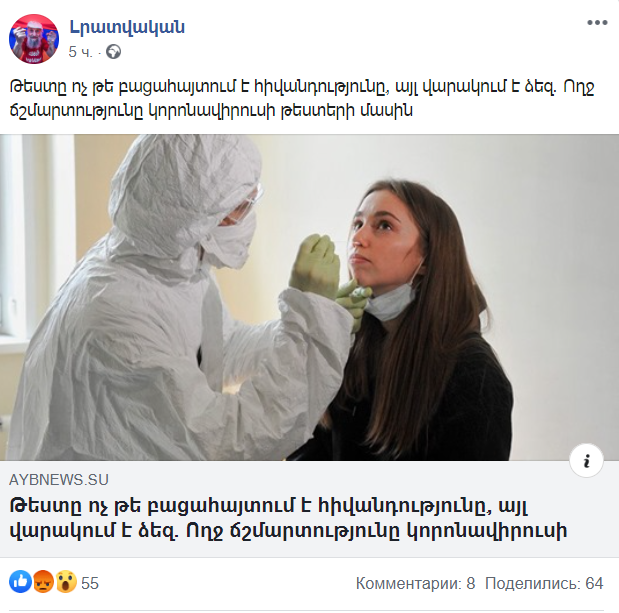
Task: View the 55 reactions count
Action: 90,583
